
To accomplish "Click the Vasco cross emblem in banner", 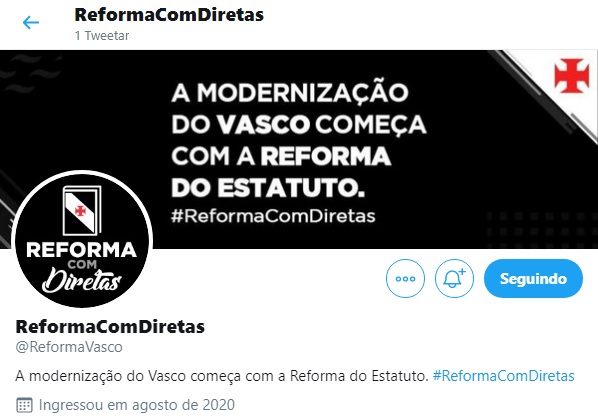I will [x=571, y=76].
